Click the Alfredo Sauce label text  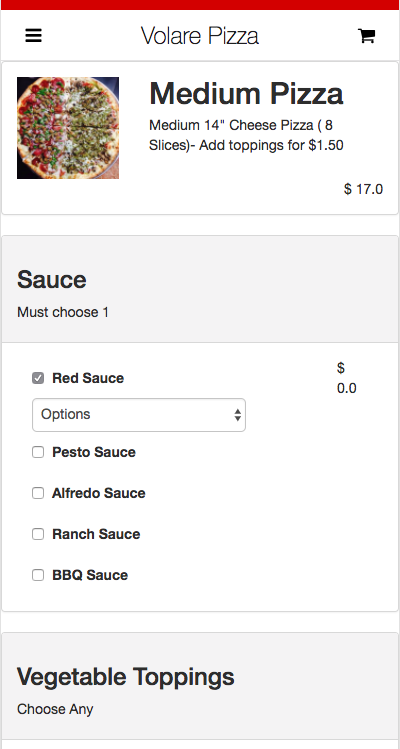[98, 493]
